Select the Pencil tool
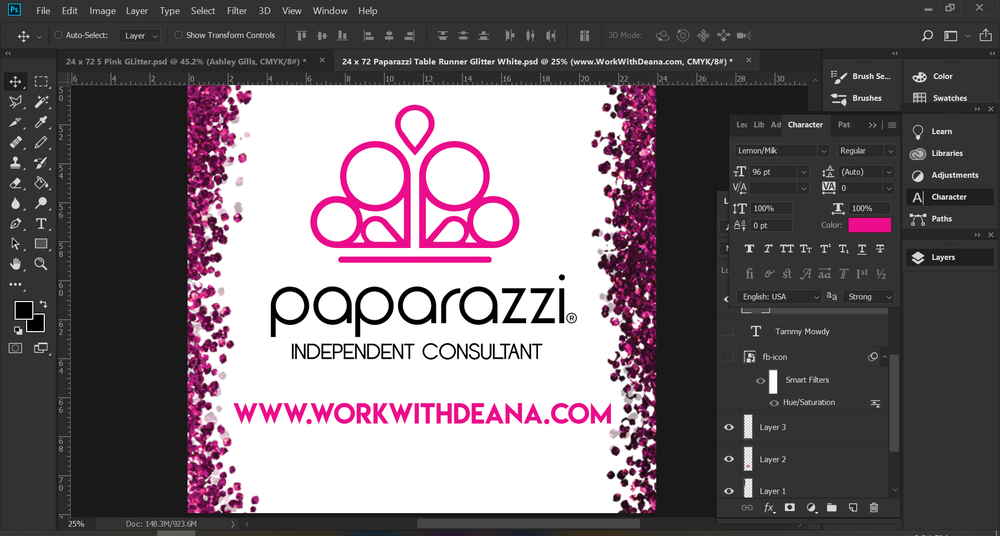This screenshot has height=536, width=1000. tap(41, 142)
